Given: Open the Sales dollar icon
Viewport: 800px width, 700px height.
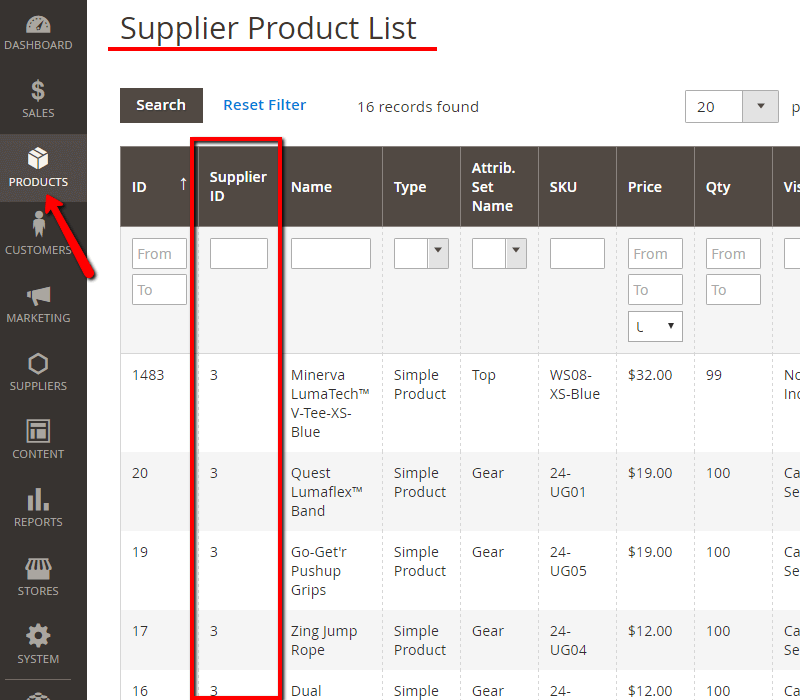Looking at the screenshot, I should click(x=38, y=91).
